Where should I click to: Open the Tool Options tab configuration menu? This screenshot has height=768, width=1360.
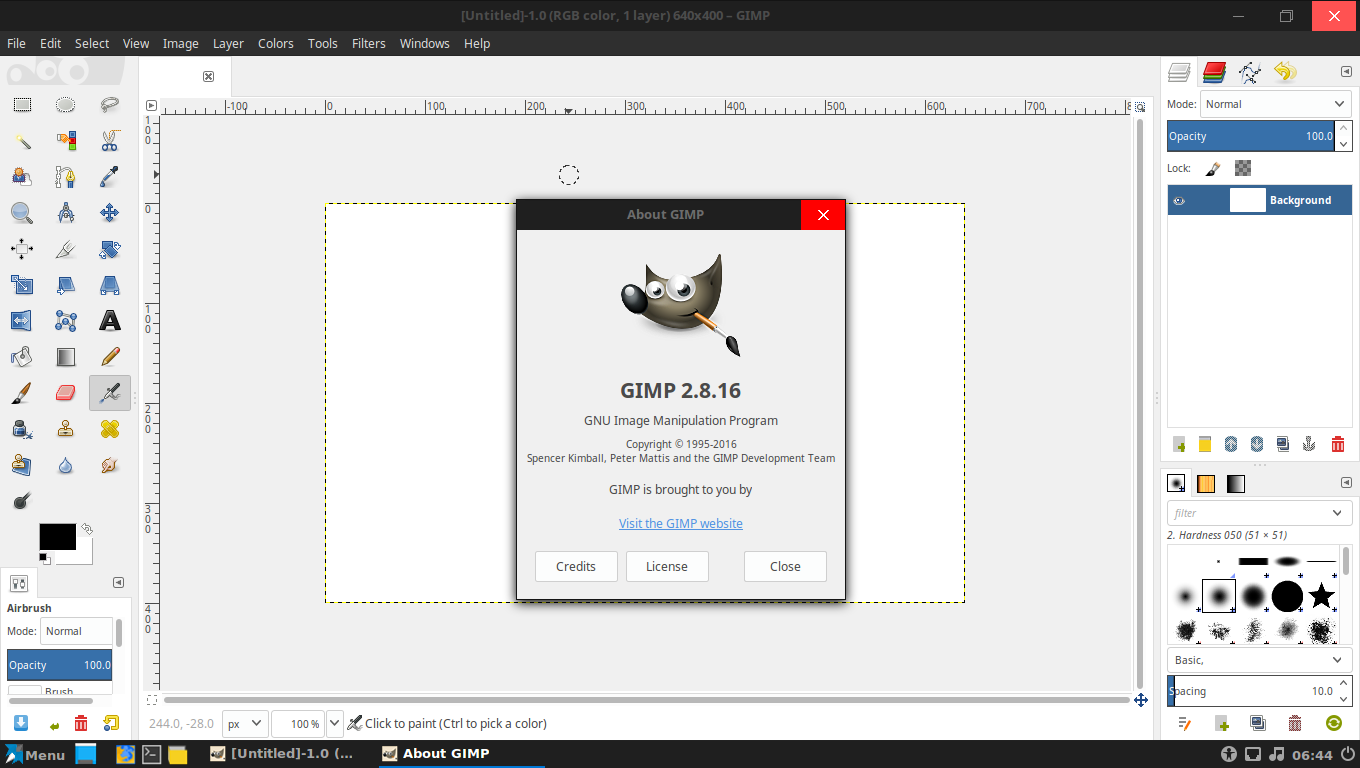point(118,582)
